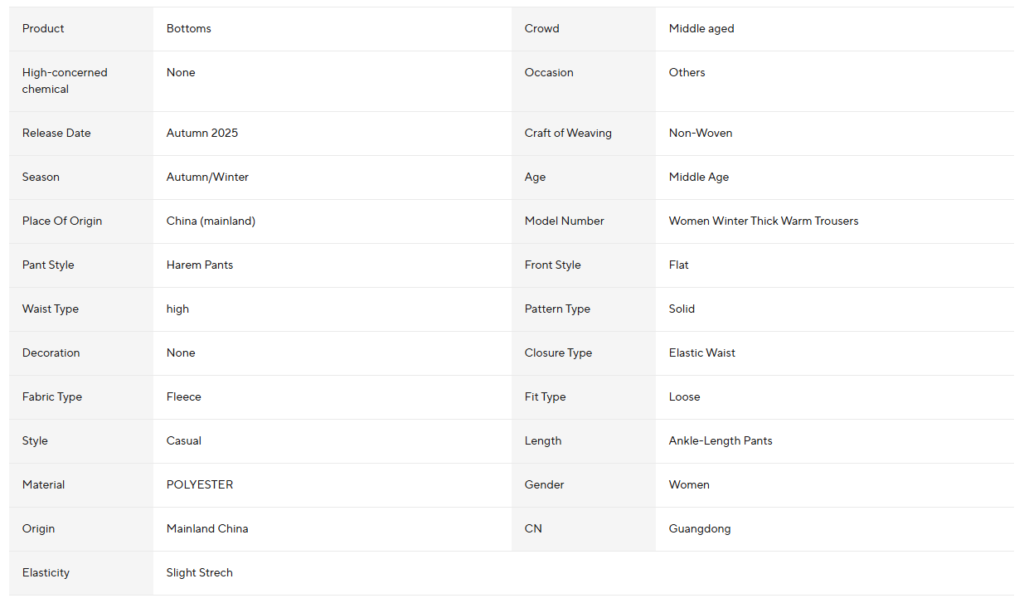Click the "High-concerned chemical" label
Viewport: 1024px width, 603px height.
click(x=64, y=81)
